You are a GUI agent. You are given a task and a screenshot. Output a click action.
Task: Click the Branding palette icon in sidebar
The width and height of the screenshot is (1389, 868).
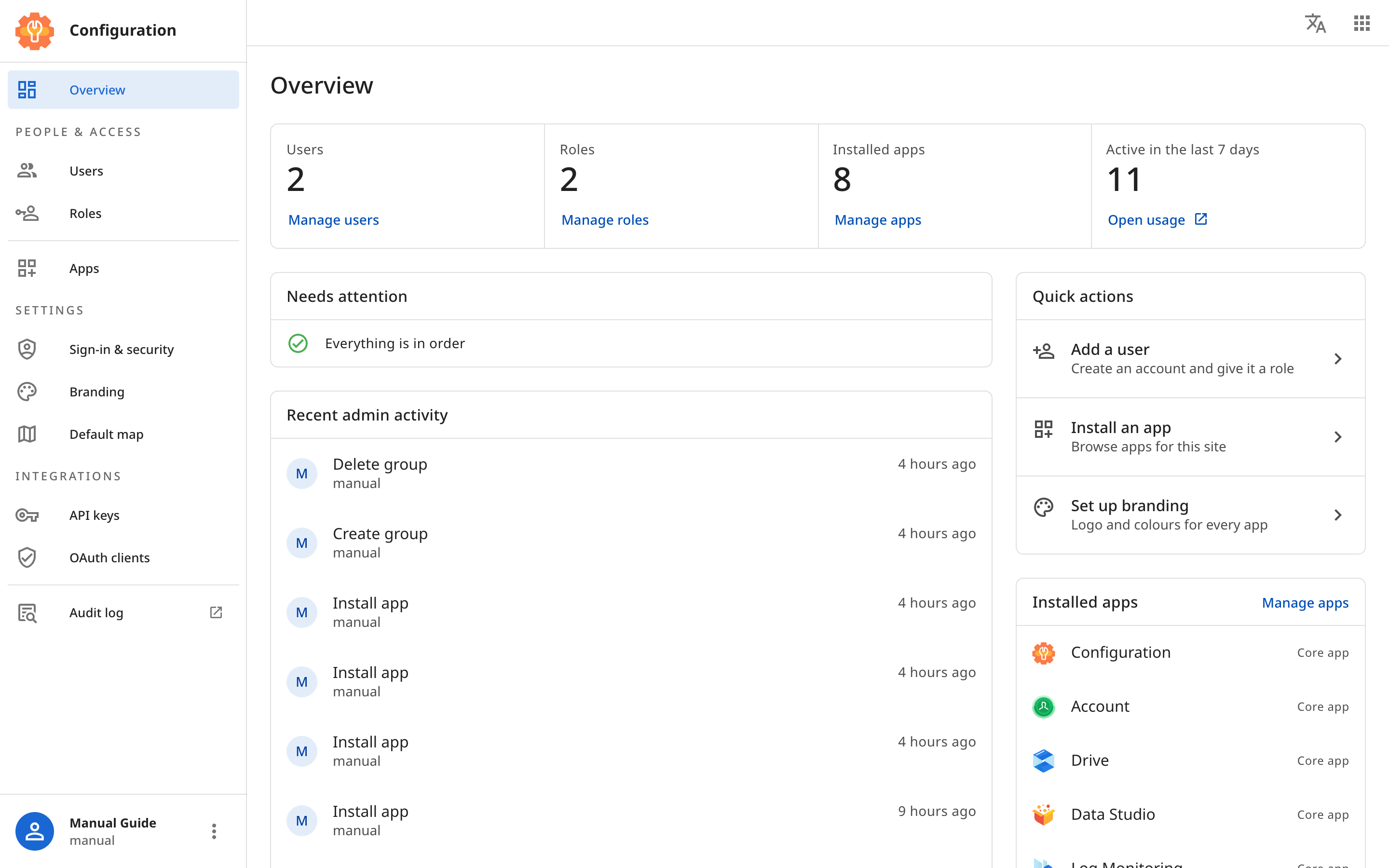27,392
